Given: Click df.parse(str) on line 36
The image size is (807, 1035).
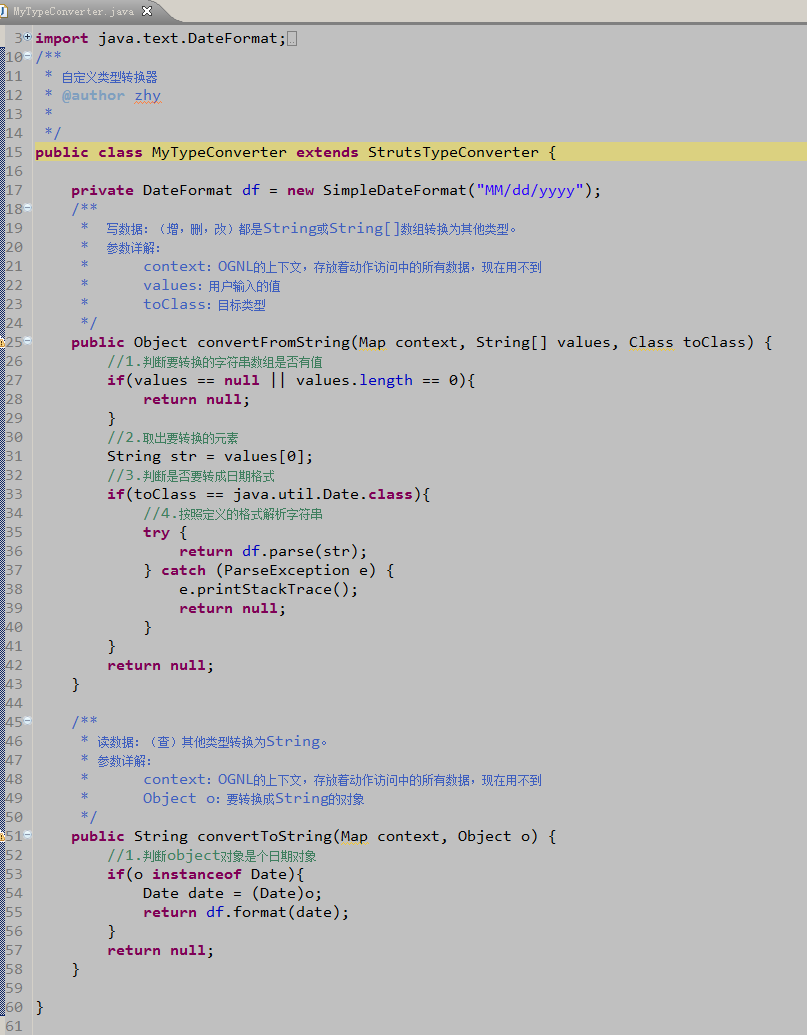Looking at the screenshot, I should [300, 551].
